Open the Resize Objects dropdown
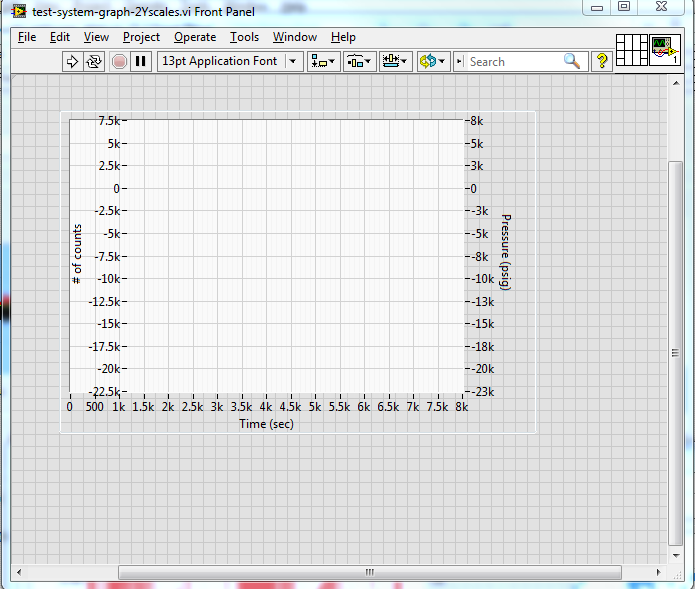Screen dimensions: 695x589 395,61
